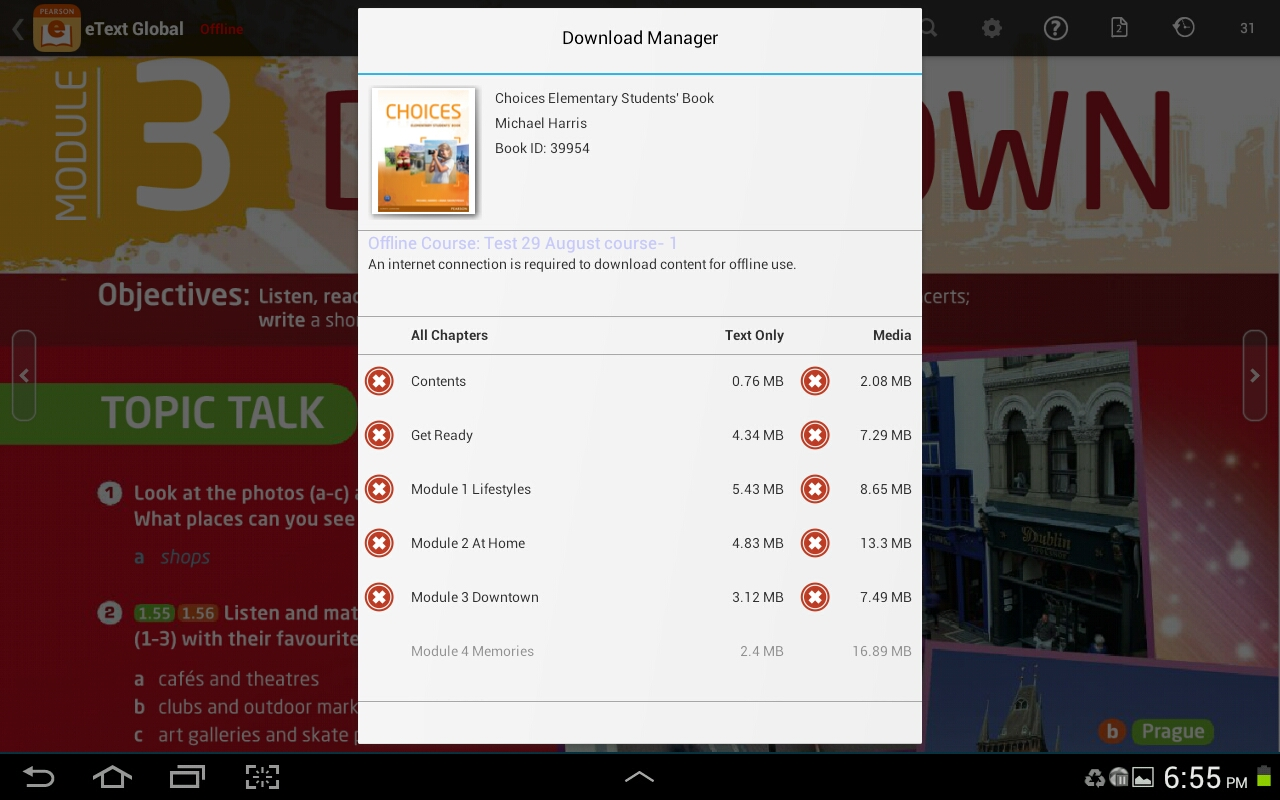Tap the screenshot capture icon in navigation bar
The image size is (1280, 800).
(x=262, y=777)
